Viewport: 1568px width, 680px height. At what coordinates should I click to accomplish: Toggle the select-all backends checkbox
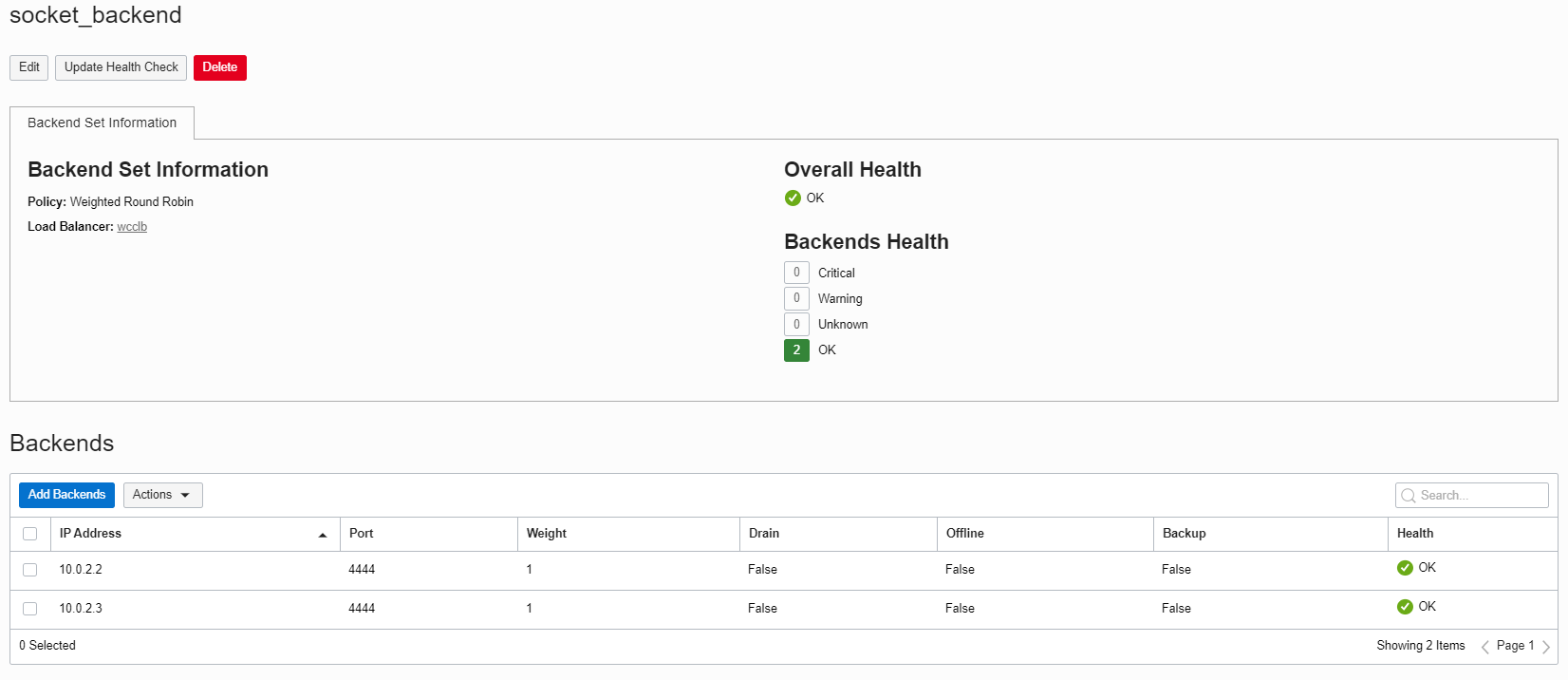(x=30, y=534)
